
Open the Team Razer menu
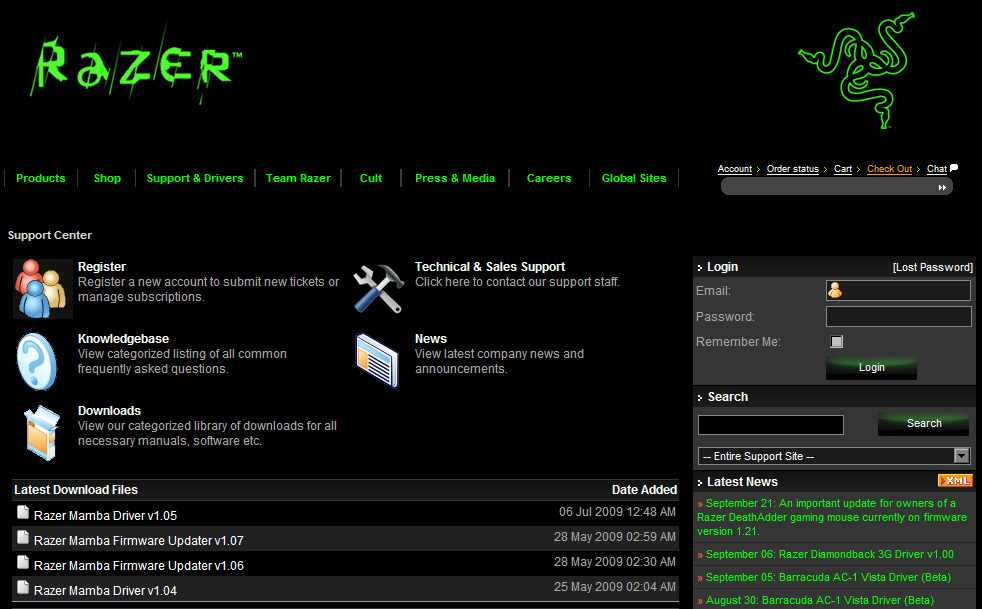298,178
